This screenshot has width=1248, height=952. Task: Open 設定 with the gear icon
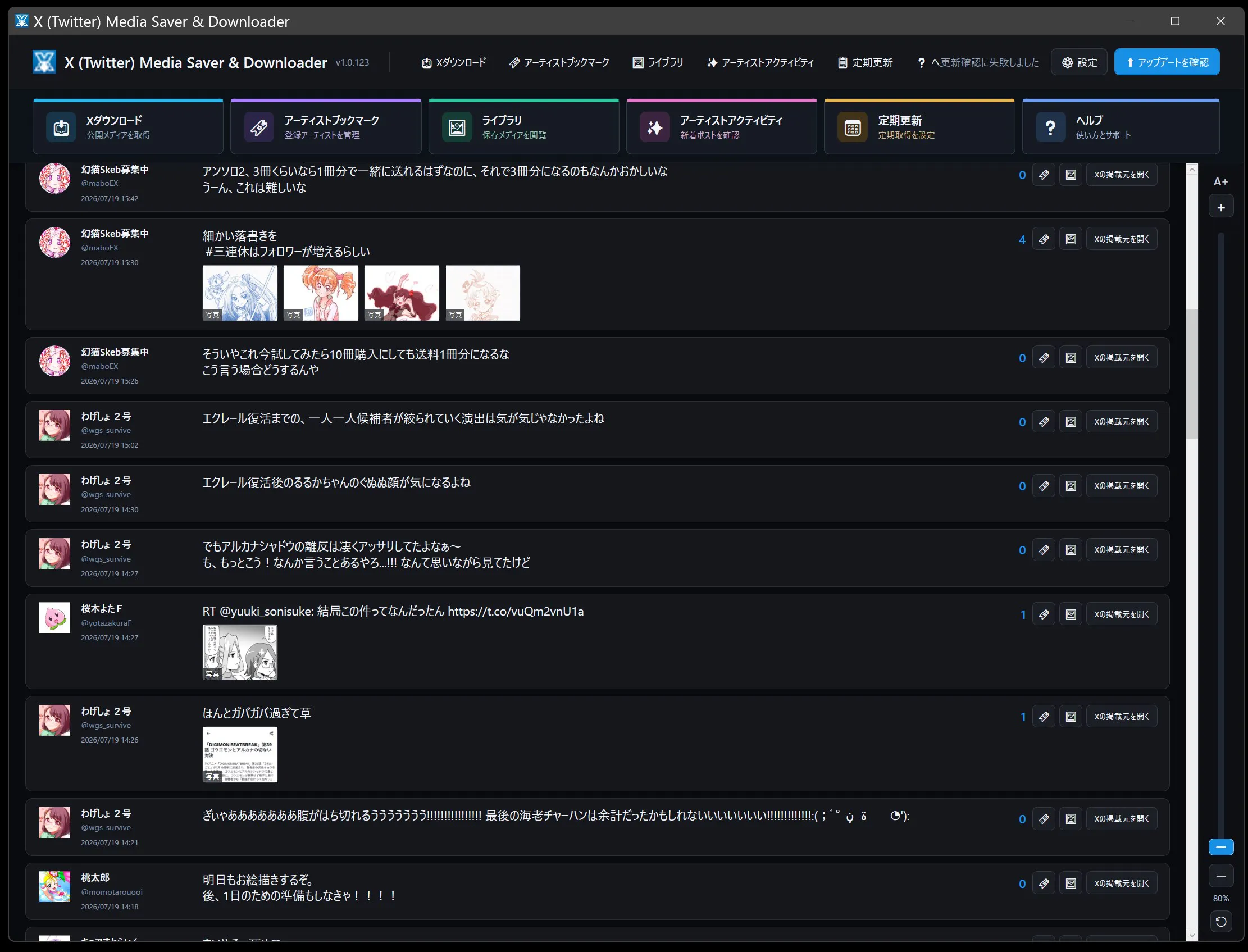(1079, 62)
